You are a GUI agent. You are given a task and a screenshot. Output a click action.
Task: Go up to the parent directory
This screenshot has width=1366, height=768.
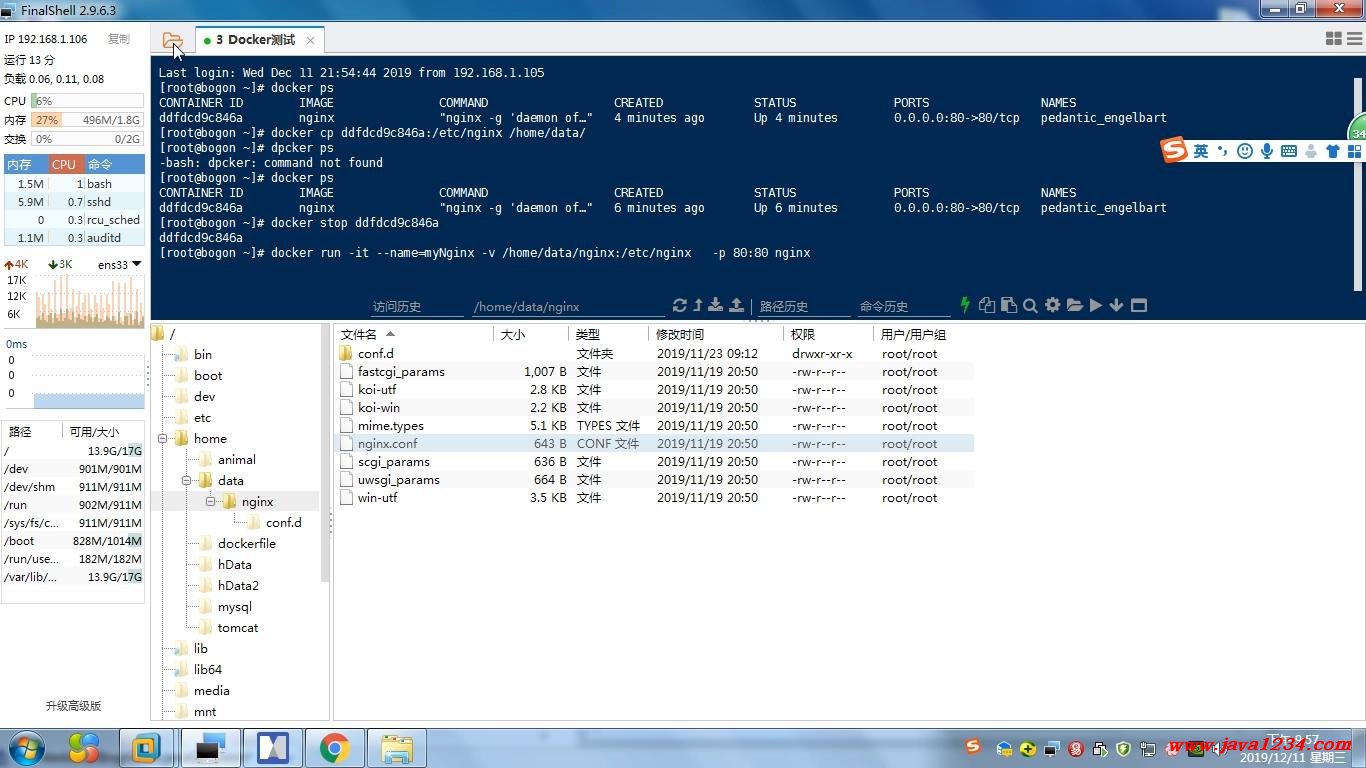pos(698,305)
